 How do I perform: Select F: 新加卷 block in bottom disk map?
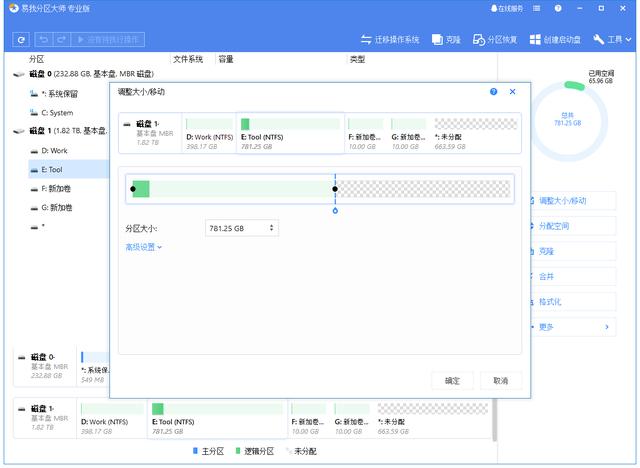click(309, 419)
